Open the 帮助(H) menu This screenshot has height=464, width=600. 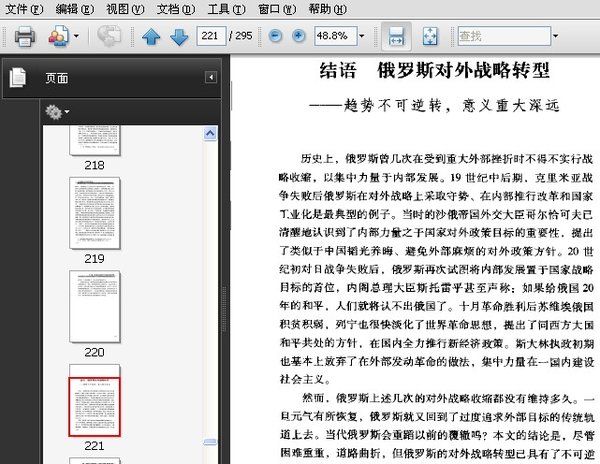[x=328, y=9]
